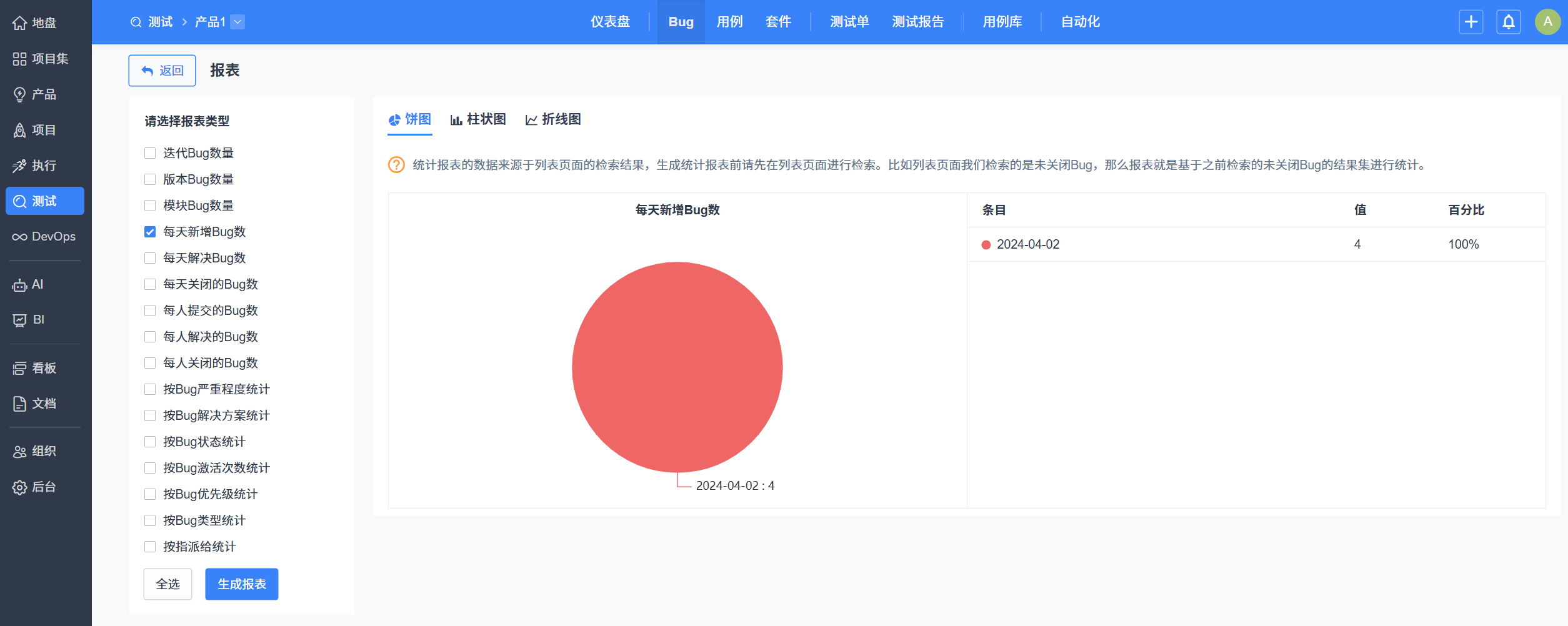Switch to the 折线图 chart tab

[553, 119]
